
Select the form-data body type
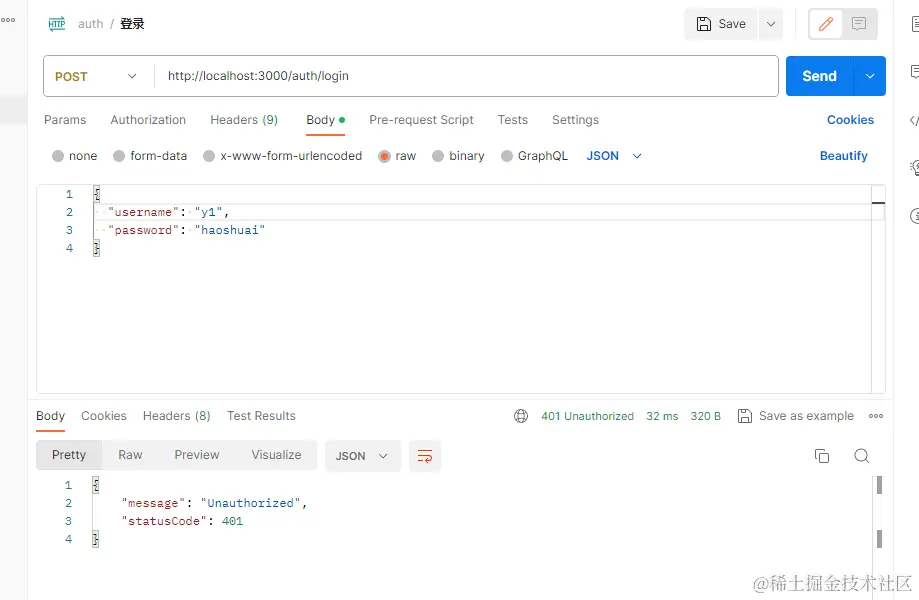tap(119, 156)
